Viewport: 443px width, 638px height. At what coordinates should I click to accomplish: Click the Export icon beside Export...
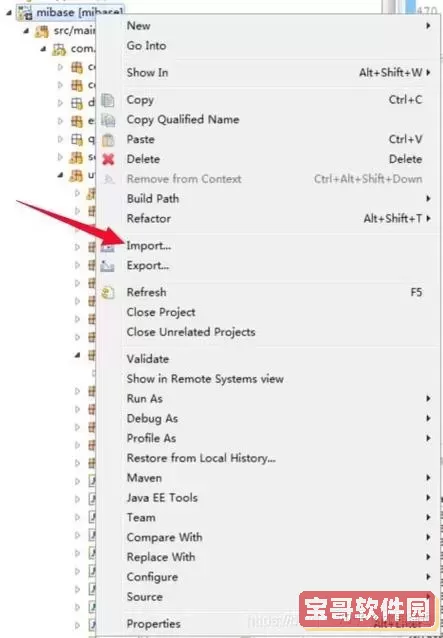[x=107, y=266]
